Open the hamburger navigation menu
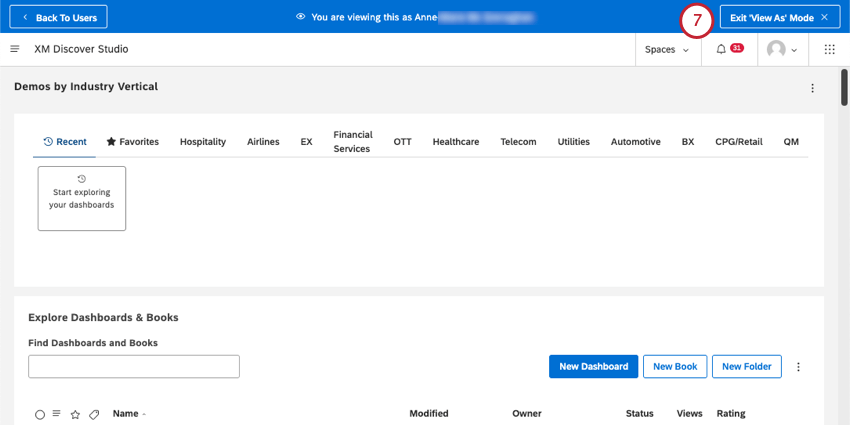850x425 pixels. [14, 49]
